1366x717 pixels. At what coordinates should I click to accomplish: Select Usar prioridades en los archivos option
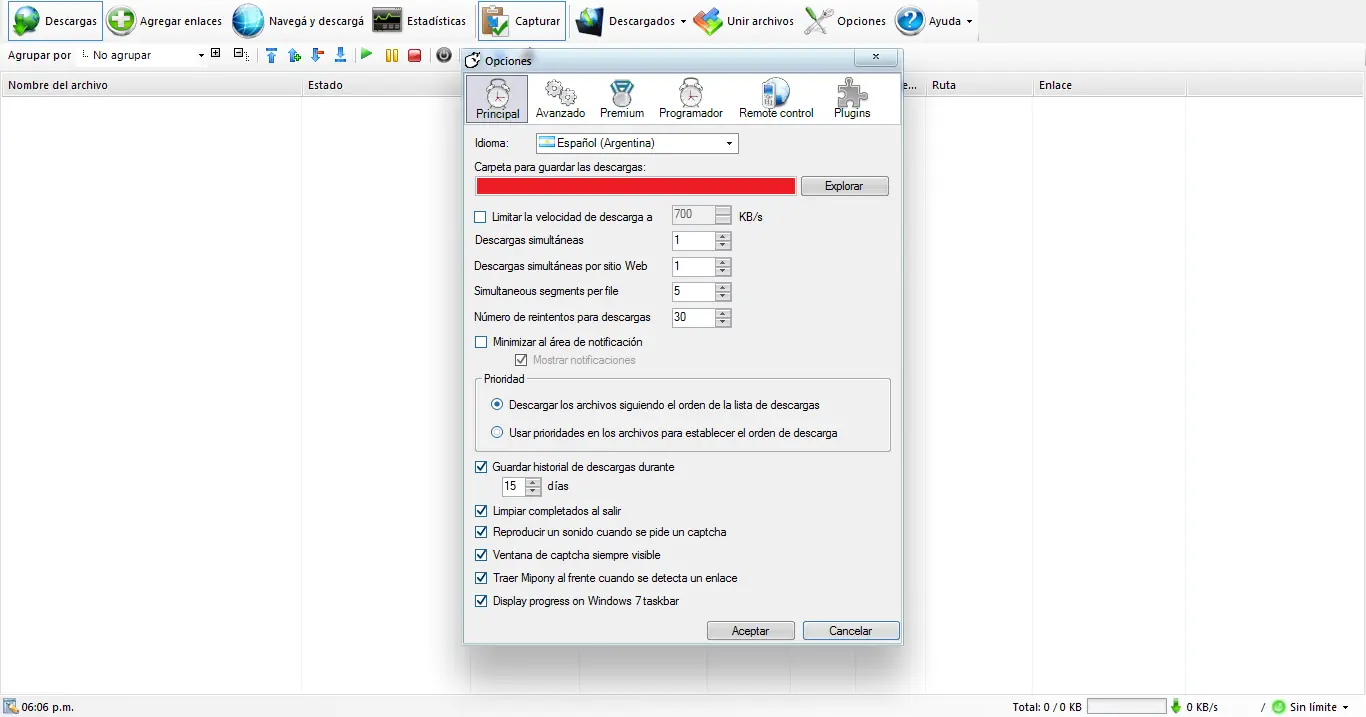(497, 433)
